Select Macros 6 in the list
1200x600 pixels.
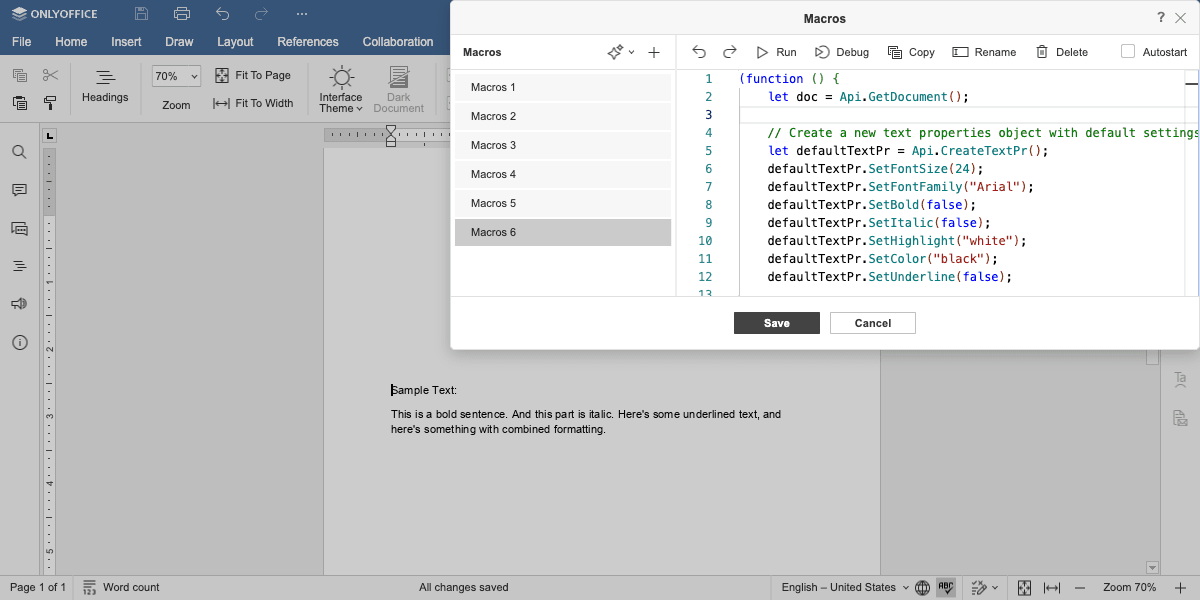[563, 232]
